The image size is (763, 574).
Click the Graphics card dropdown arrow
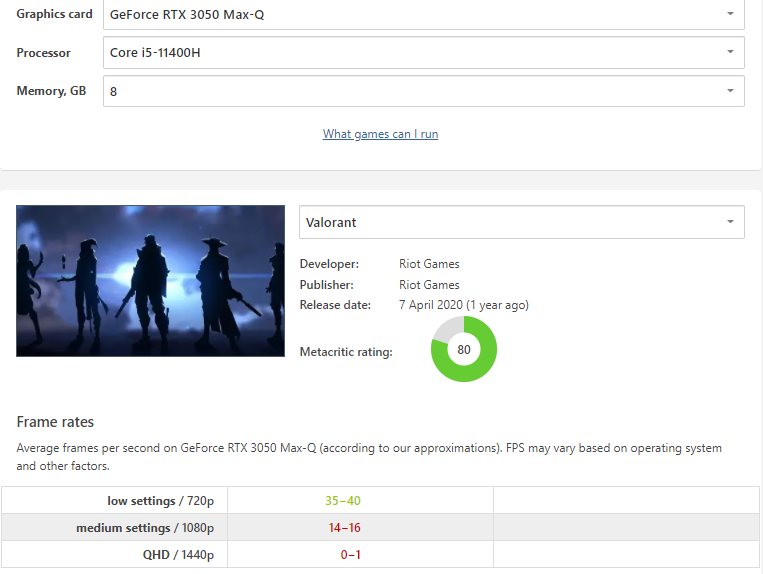[730, 14]
